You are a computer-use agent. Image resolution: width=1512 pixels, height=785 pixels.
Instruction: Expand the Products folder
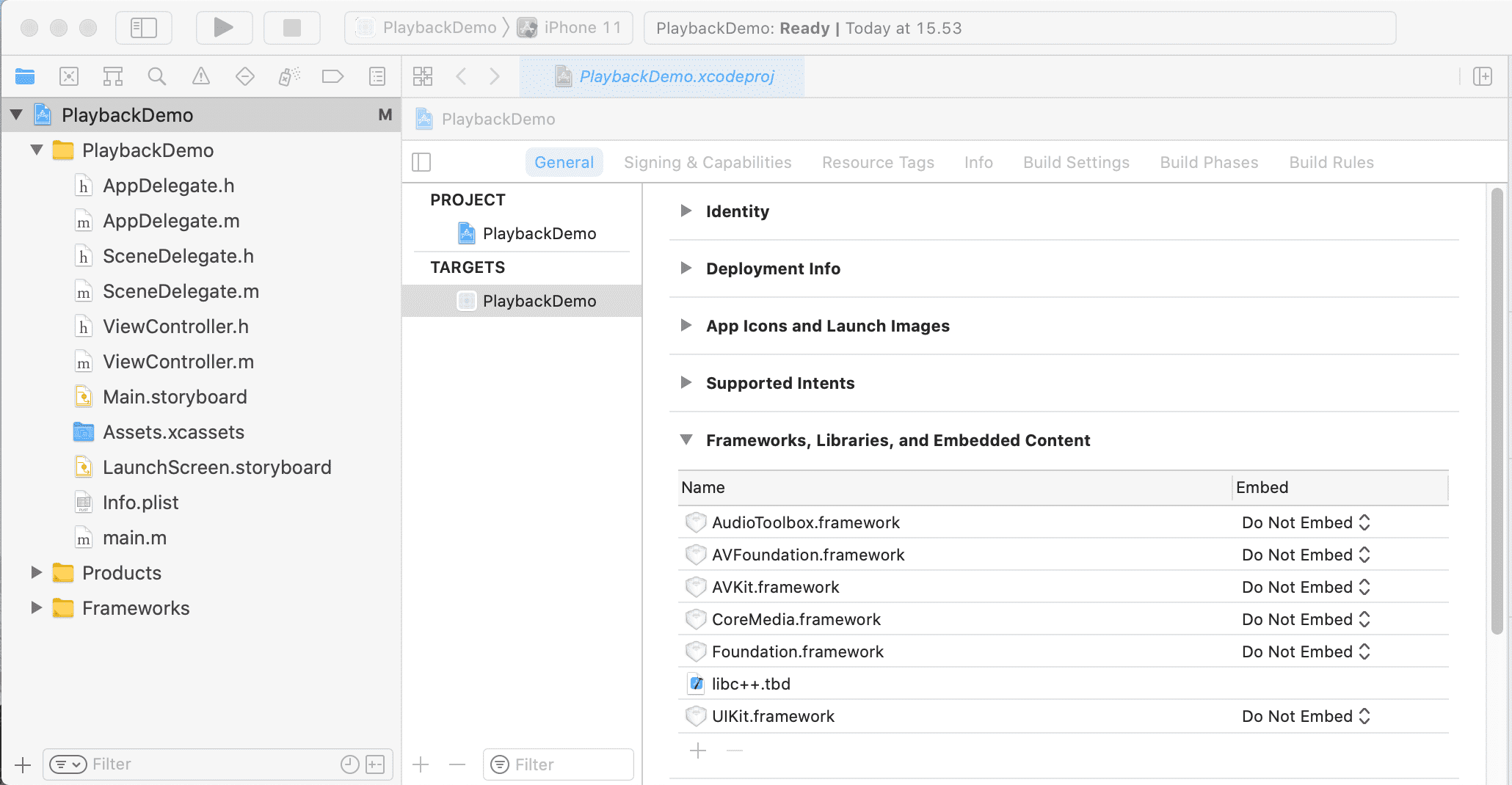pos(36,572)
